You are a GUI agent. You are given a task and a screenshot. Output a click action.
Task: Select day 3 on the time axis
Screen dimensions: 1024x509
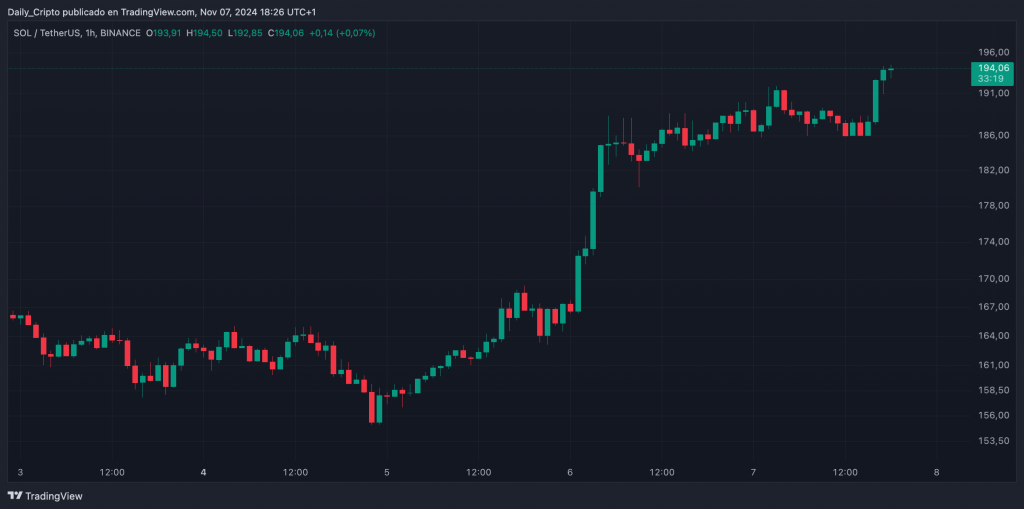(20, 472)
